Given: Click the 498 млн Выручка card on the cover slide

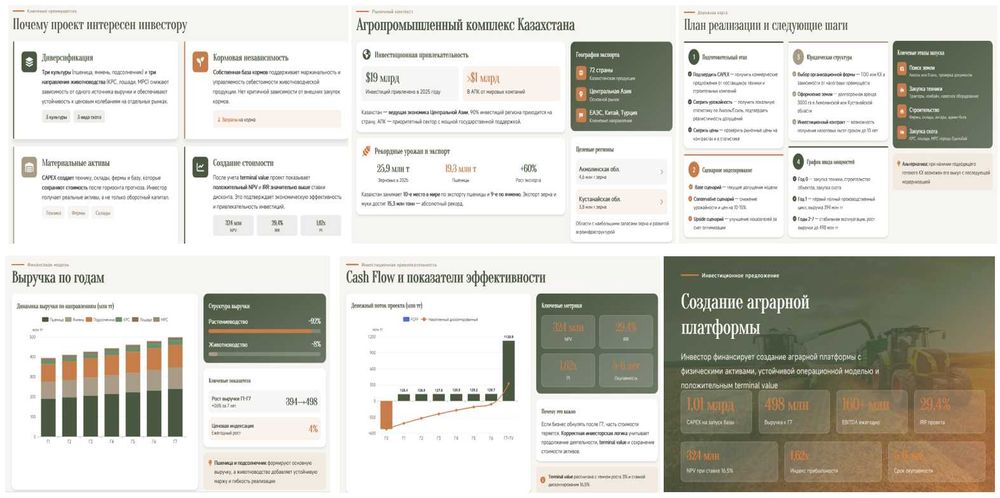Looking at the screenshot, I should tap(794, 411).
